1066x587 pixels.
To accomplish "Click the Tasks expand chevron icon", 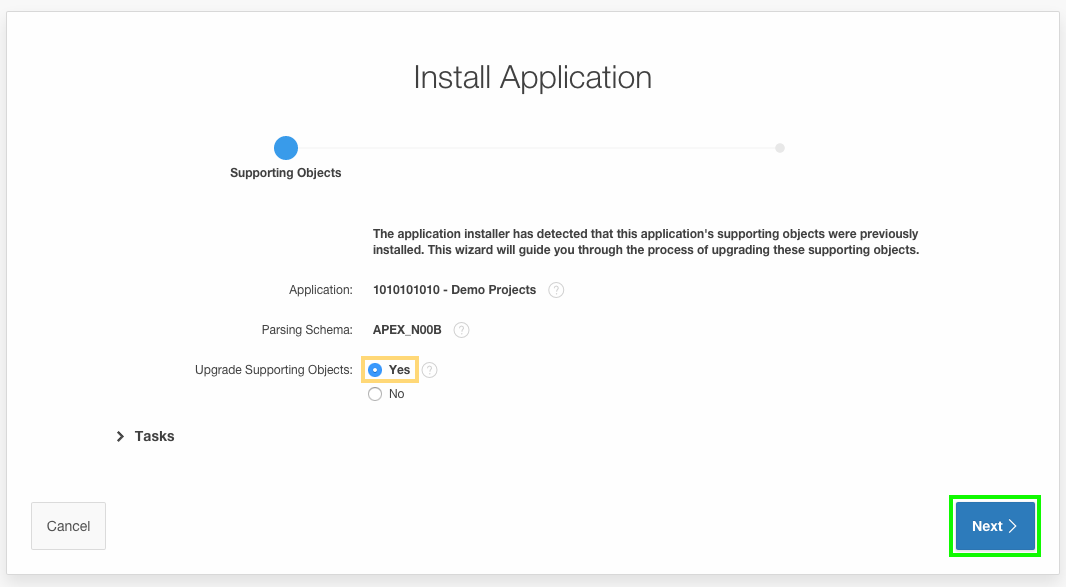I will coord(120,436).
